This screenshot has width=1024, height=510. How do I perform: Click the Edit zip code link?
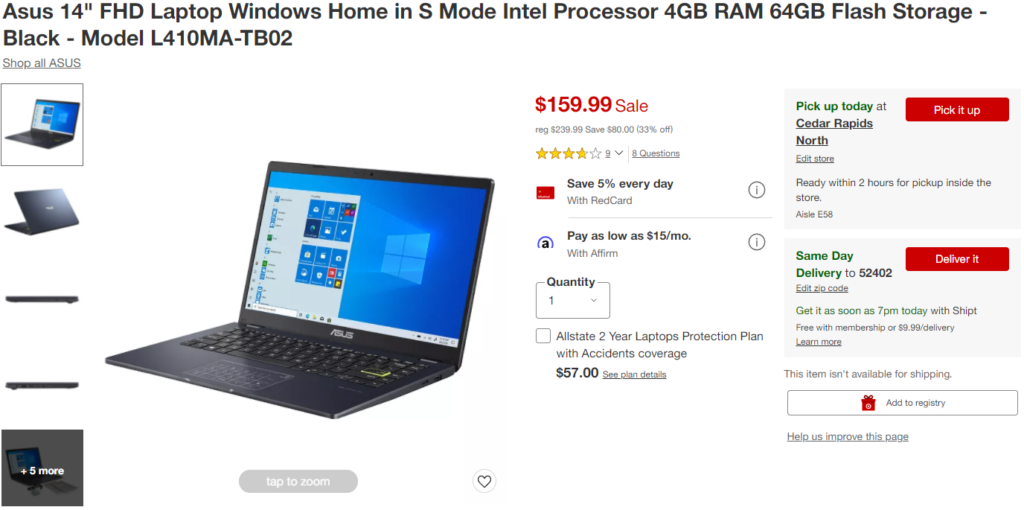click(x=822, y=288)
